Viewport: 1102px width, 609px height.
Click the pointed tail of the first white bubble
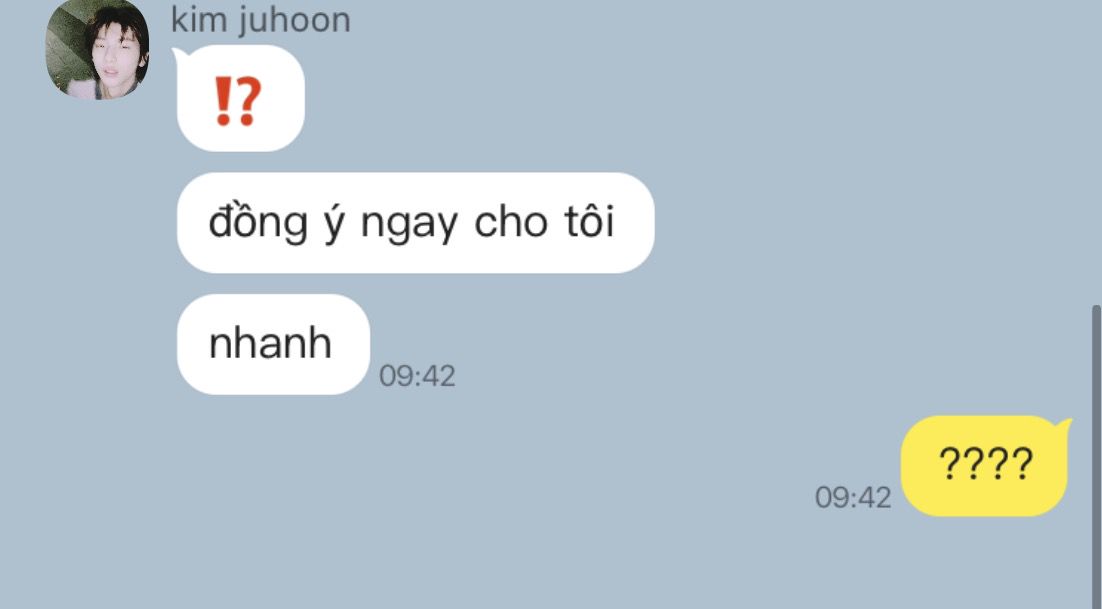(x=179, y=55)
